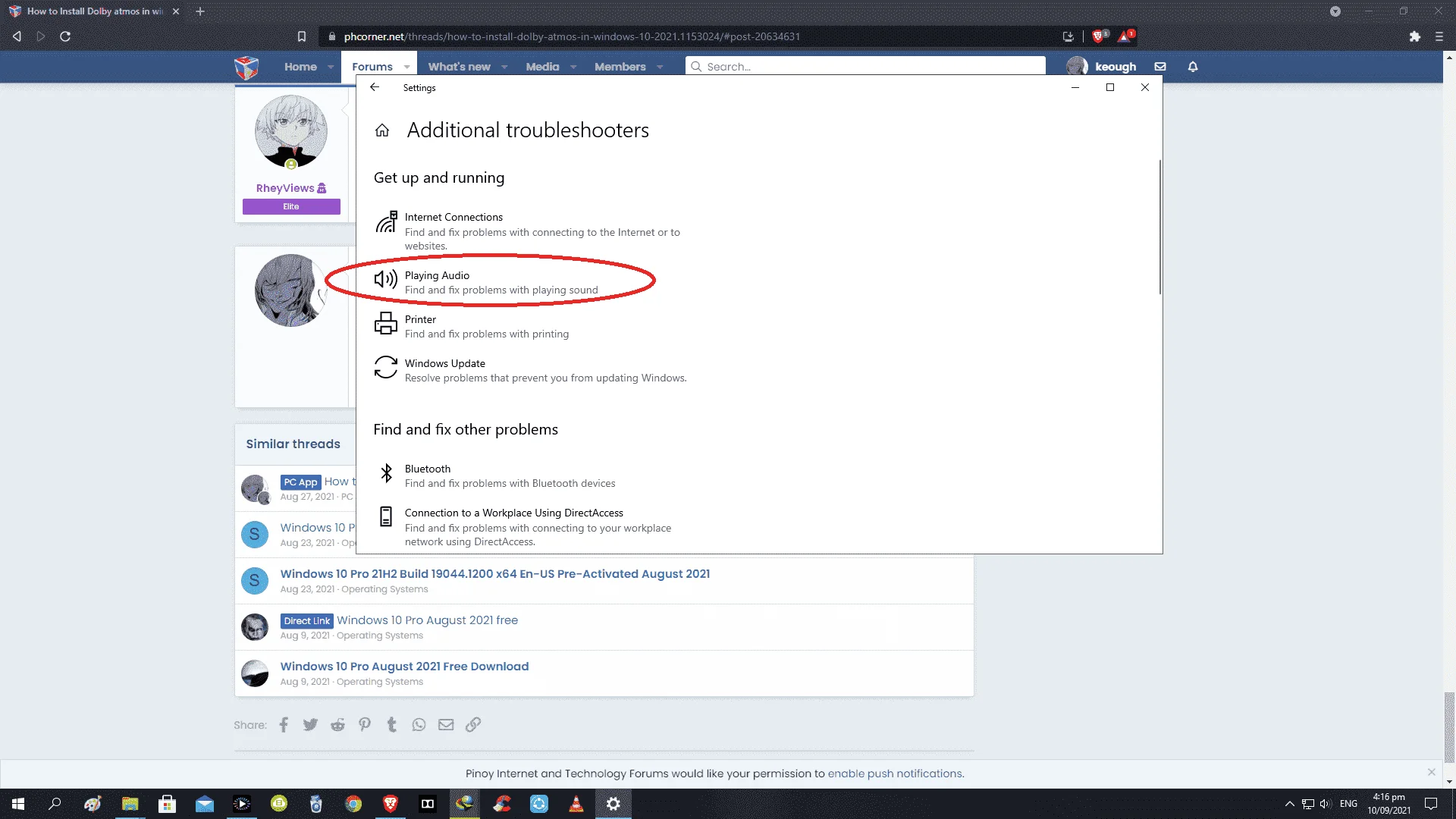The image size is (1456, 819).
Task: Expand the Home menu dropdown arrow
Action: click(331, 67)
